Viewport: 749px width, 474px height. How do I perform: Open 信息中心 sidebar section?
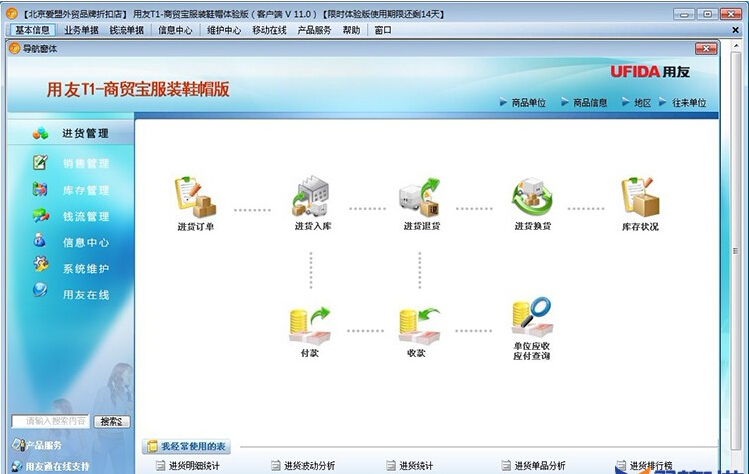tap(85, 242)
